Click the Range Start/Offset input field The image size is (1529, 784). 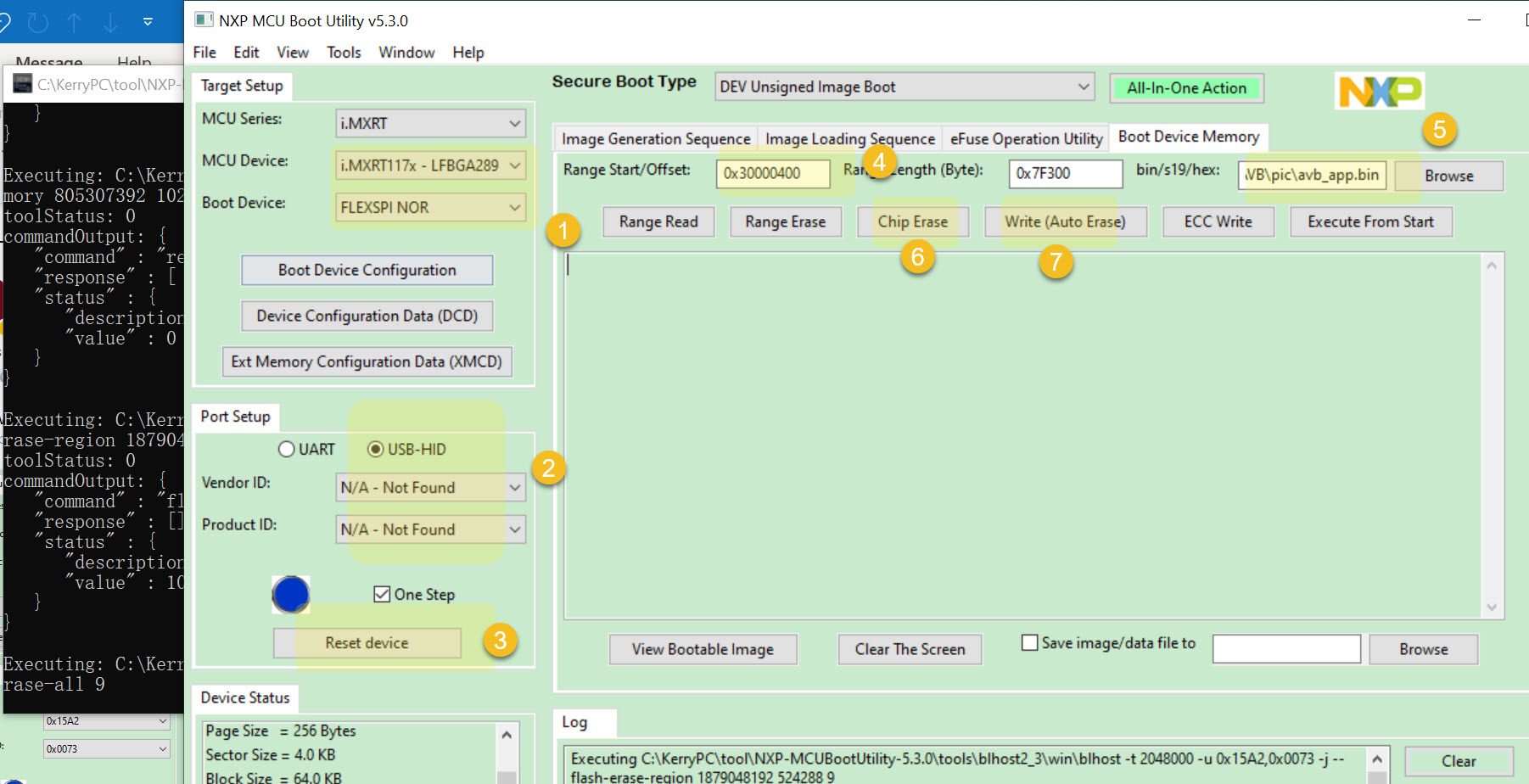click(773, 173)
